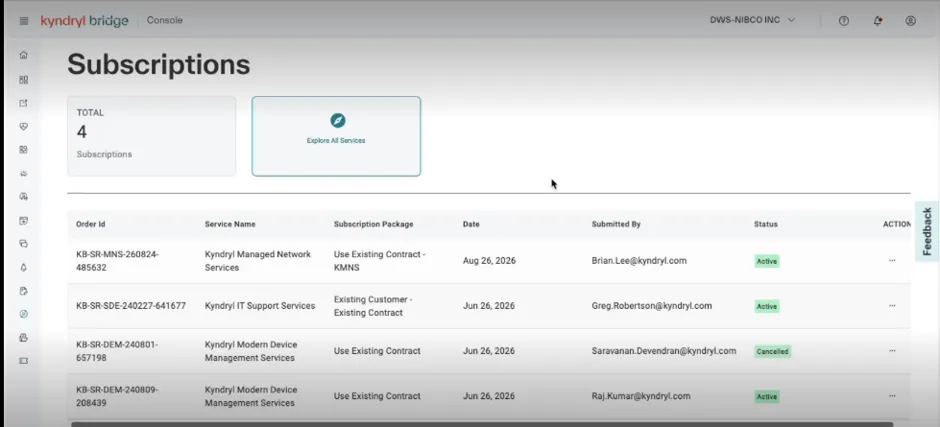The width and height of the screenshot is (940, 427).
Task: Sort by the Status column header
Action: click(766, 224)
